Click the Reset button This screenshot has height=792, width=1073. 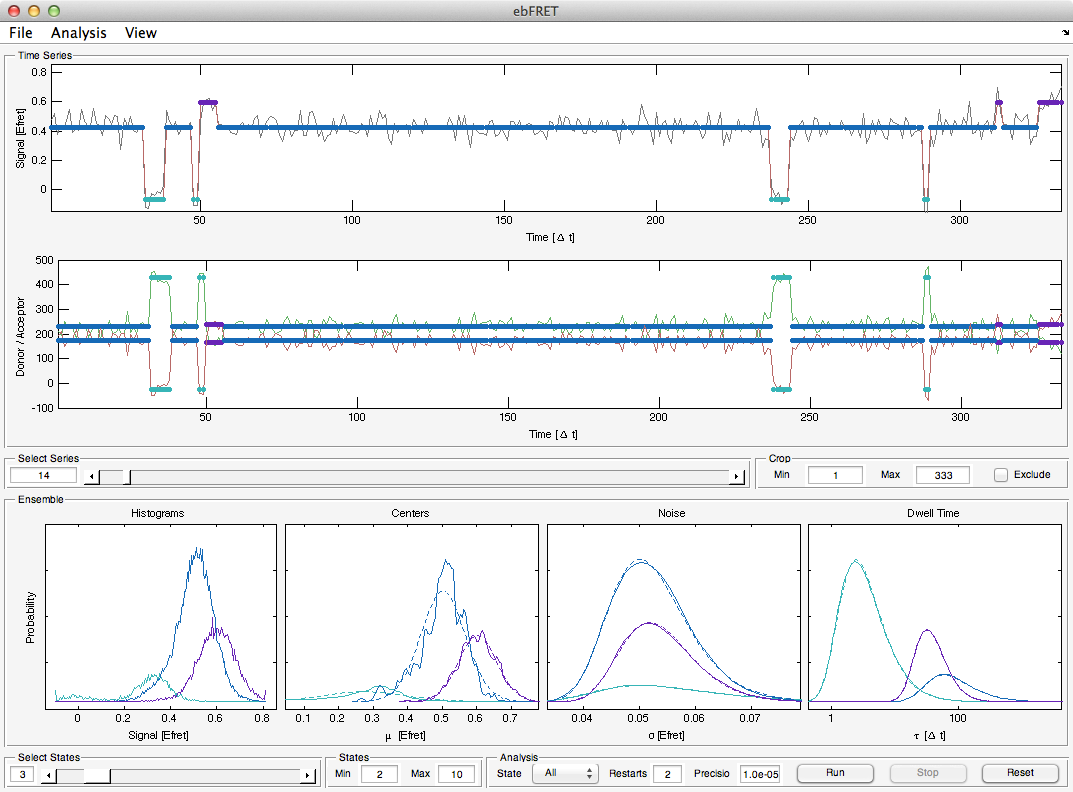pyautogui.click(x=1020, y=773)
